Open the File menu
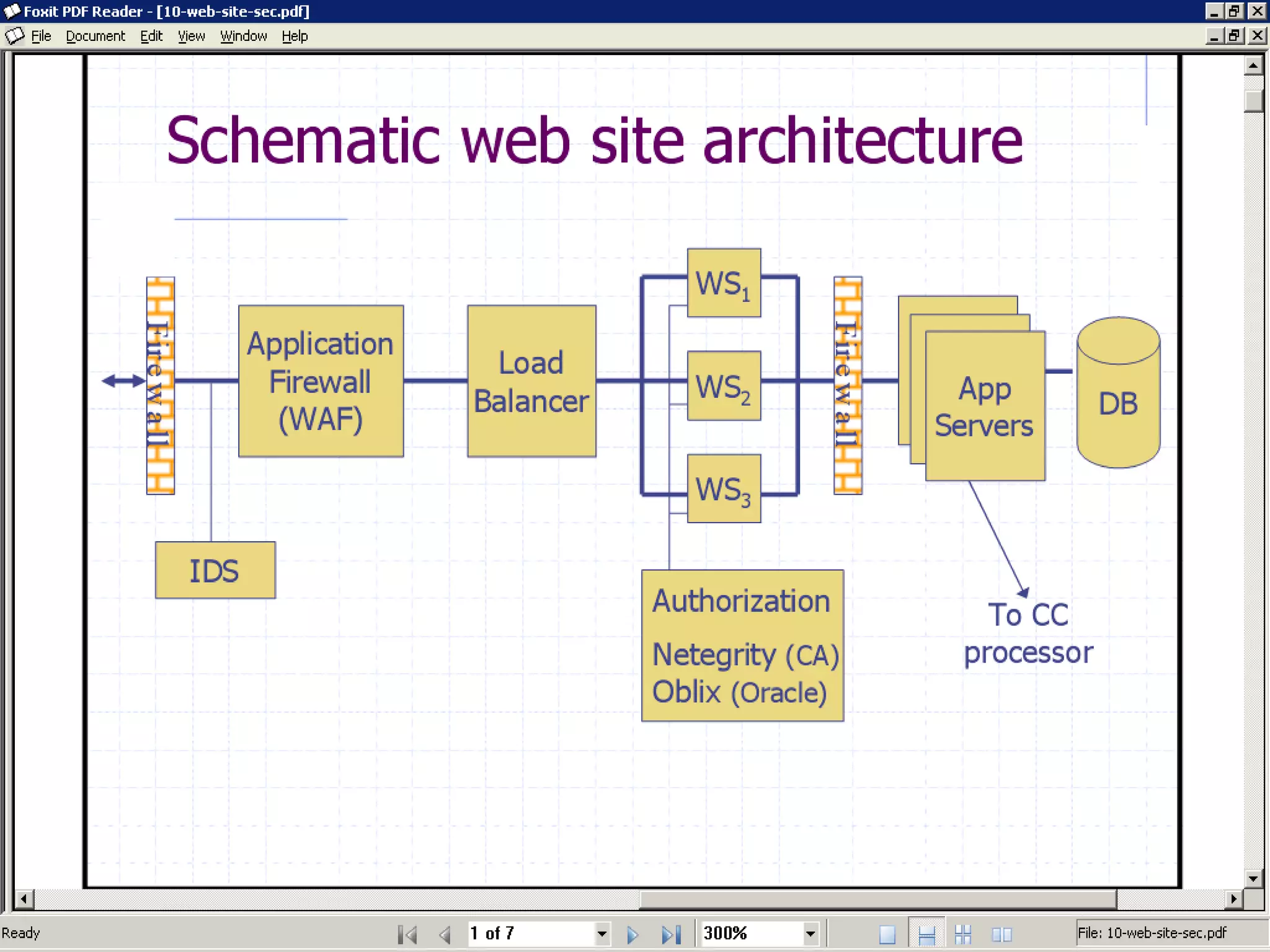The image size is (1270, 952). (x=41, y=36)
